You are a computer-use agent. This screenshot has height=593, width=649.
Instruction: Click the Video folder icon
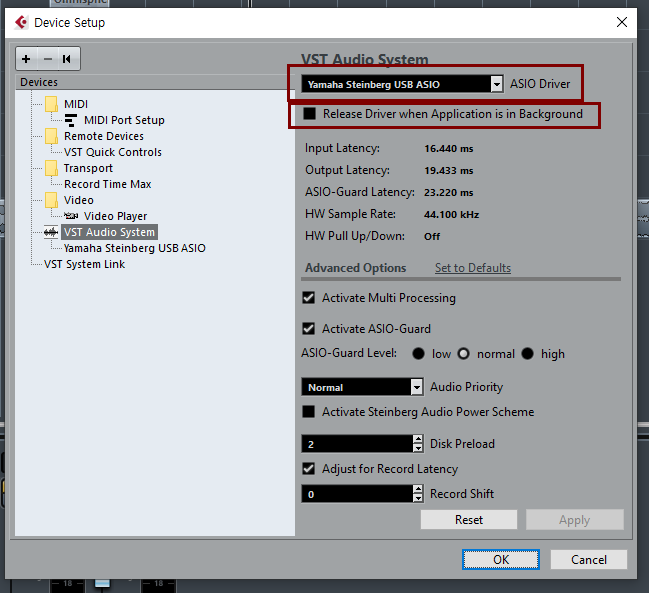click(51, 200)
